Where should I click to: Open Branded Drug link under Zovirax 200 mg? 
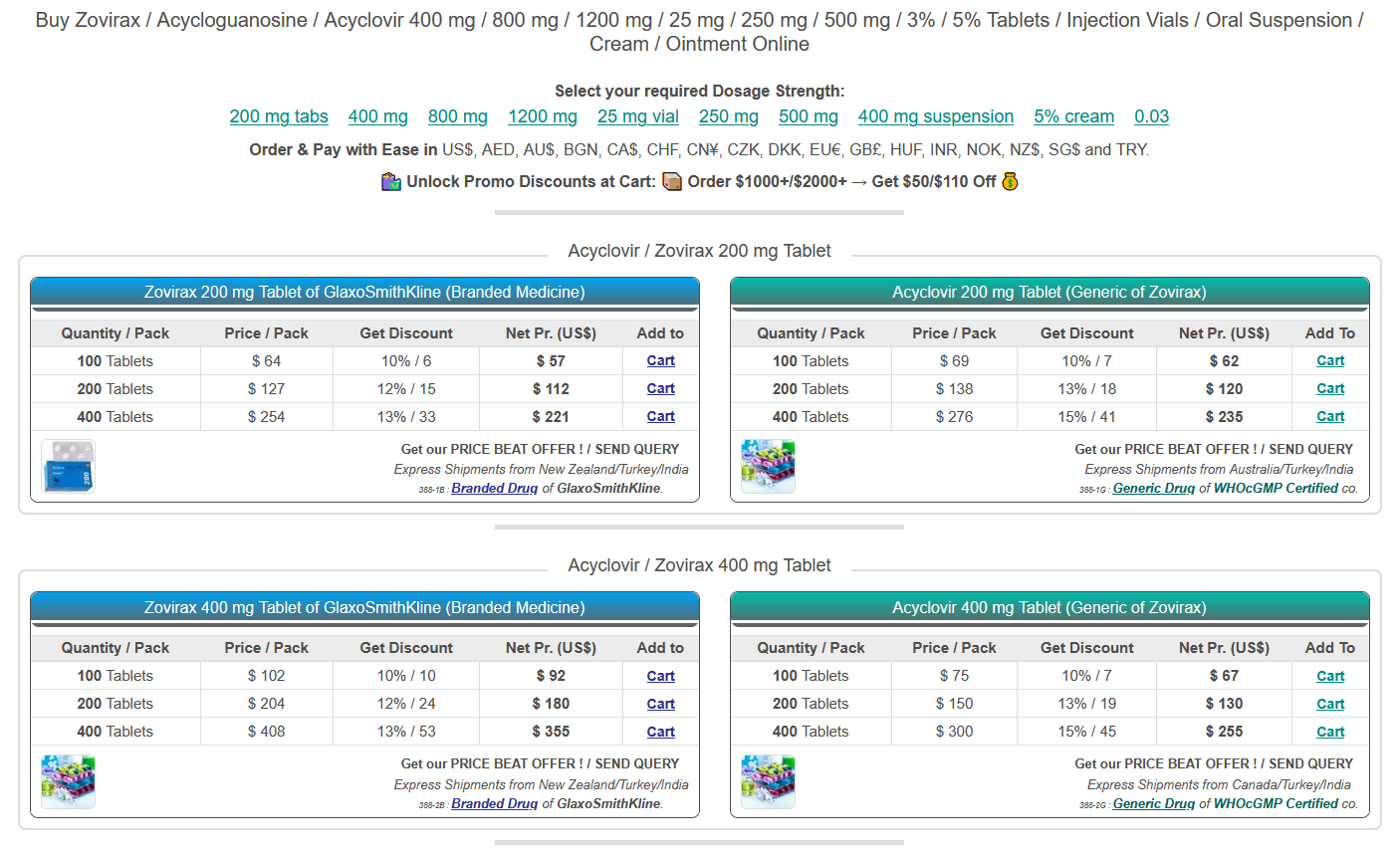pos(494,489)
